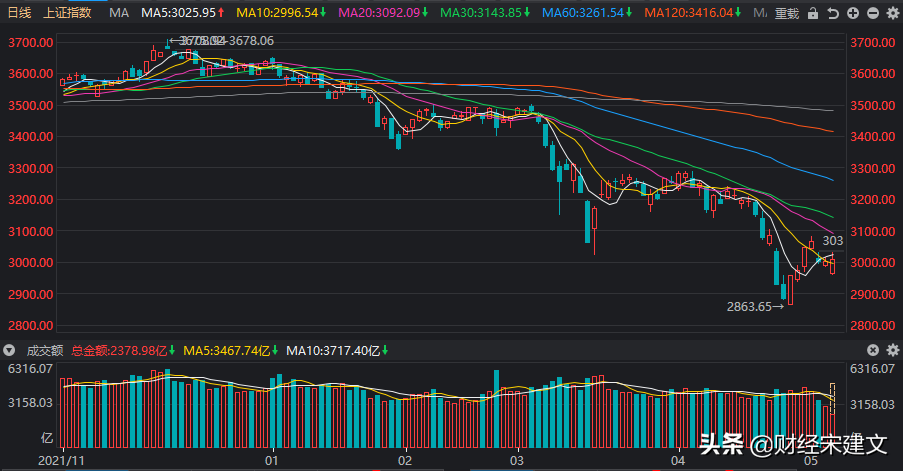Screen dimensions: 903x471
Task: Click the 3700.00 label on left price axis
Action: point(31,43)
